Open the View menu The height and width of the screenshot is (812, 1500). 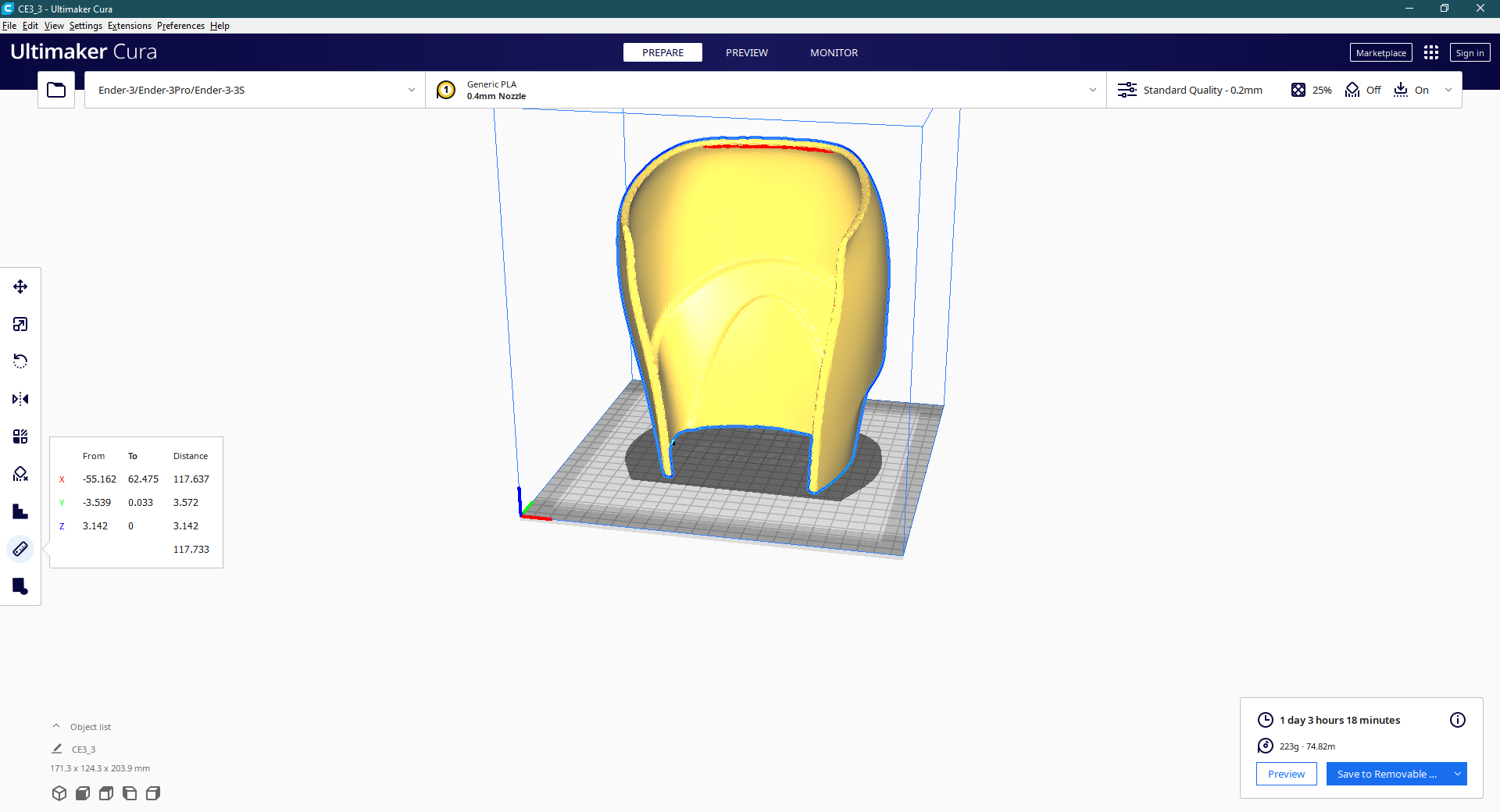54,26
